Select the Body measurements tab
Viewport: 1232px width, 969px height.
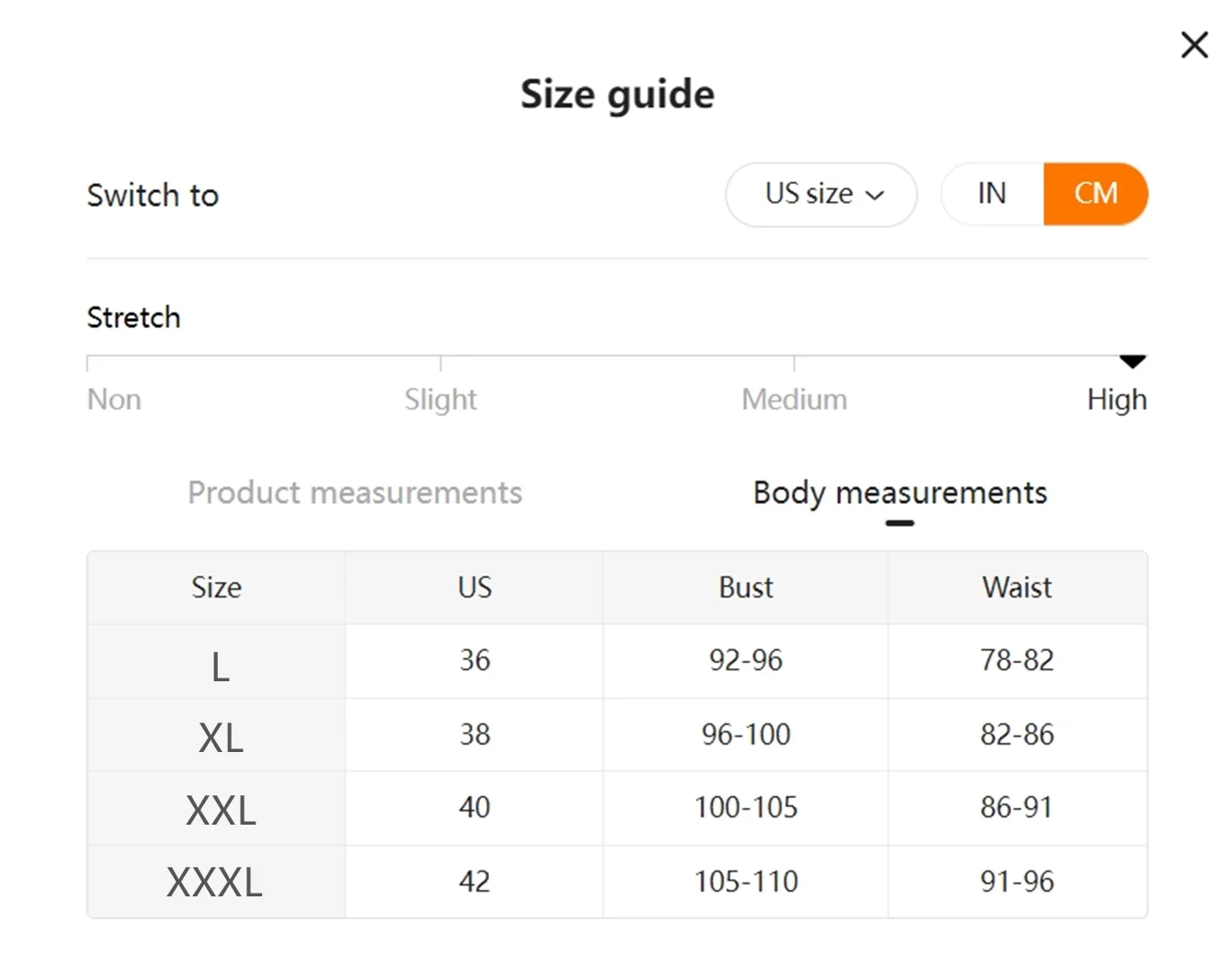pos(900,493)
